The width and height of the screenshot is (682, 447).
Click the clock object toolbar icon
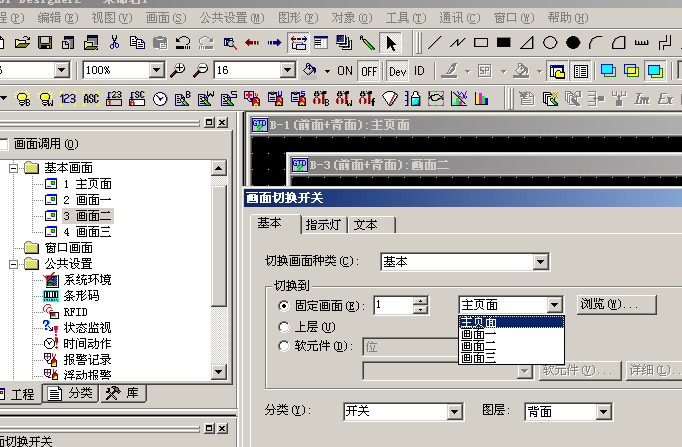(x=160, y=98)
